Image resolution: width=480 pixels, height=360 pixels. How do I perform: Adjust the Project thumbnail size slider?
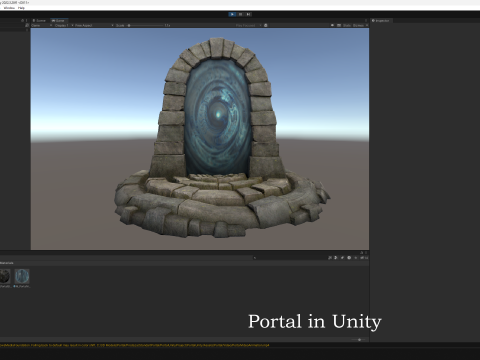[x=359, y=340]
